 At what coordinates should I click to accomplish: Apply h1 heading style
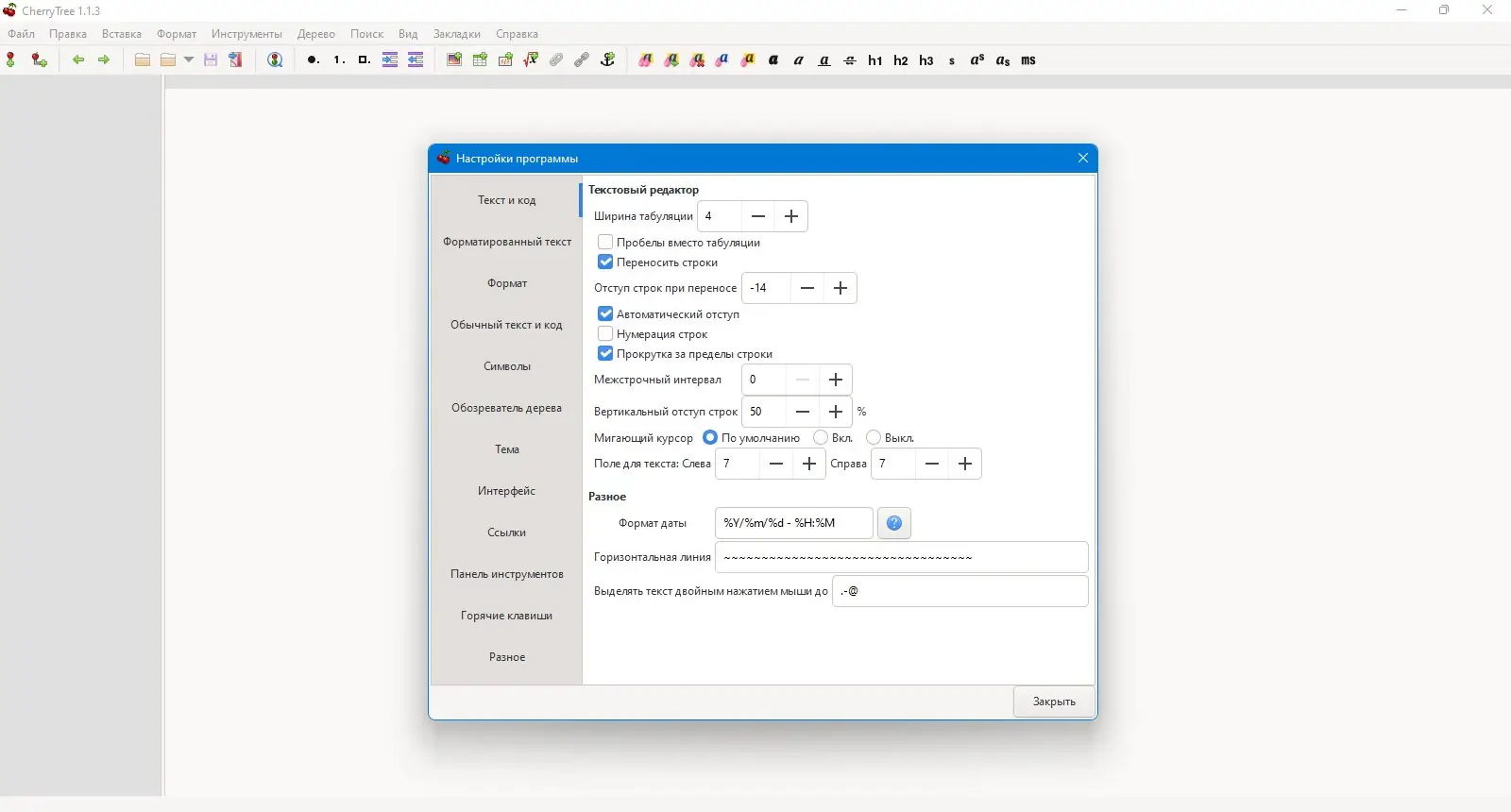(x=875, y=60)
